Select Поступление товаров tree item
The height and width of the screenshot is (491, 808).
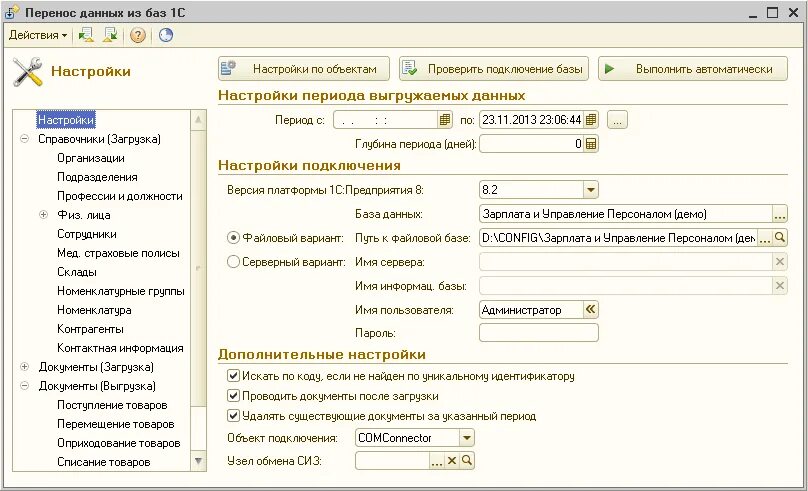tap(112, 404)
